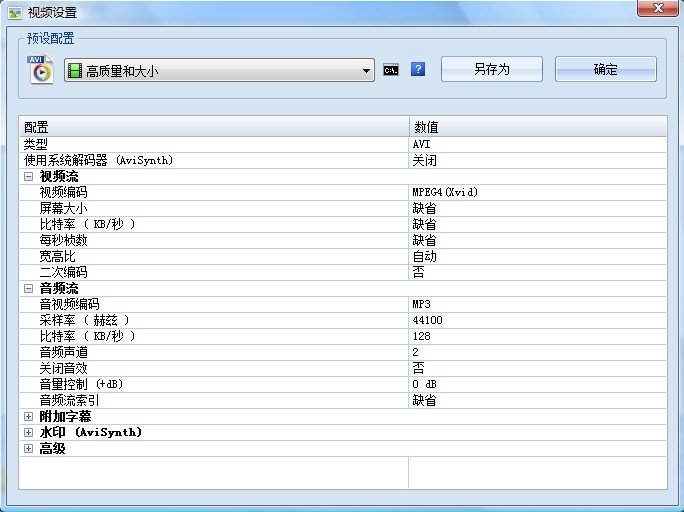The height and width of the screenshot is (512, 684).
Task: Click the 确定 button
Action: click(x=605, y=69)
